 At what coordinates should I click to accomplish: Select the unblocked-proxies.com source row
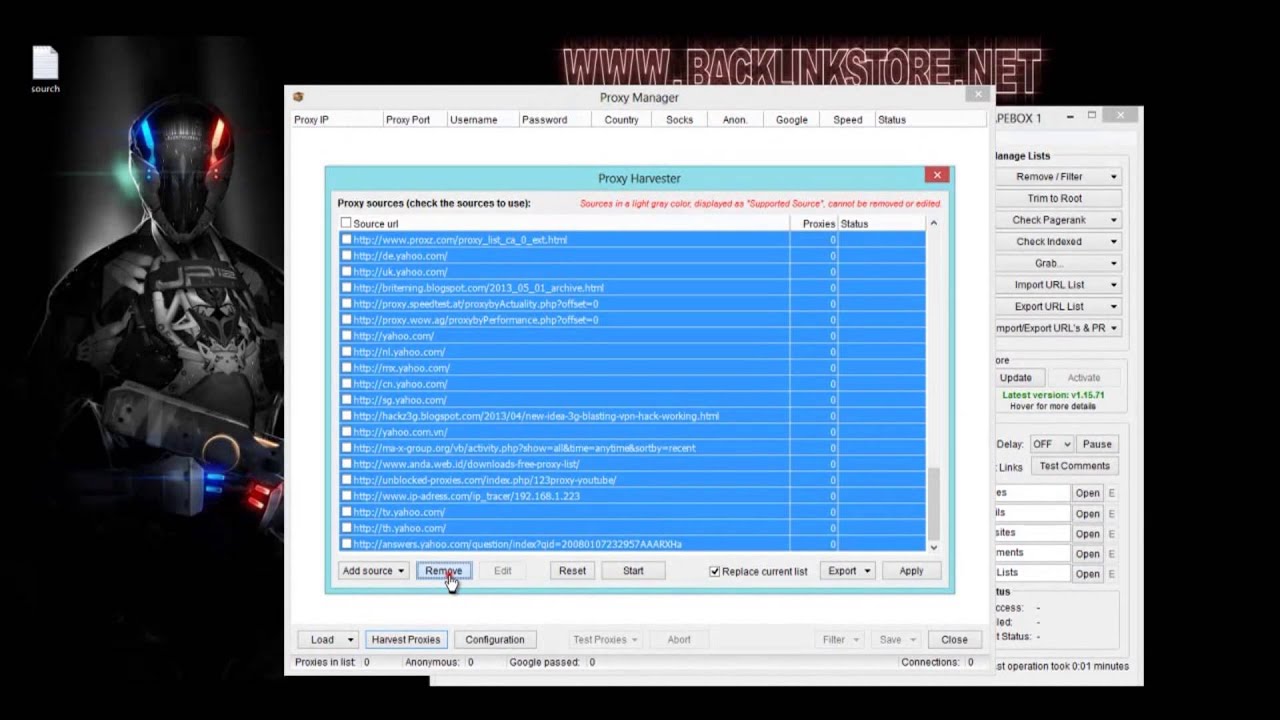click(632, 480)
